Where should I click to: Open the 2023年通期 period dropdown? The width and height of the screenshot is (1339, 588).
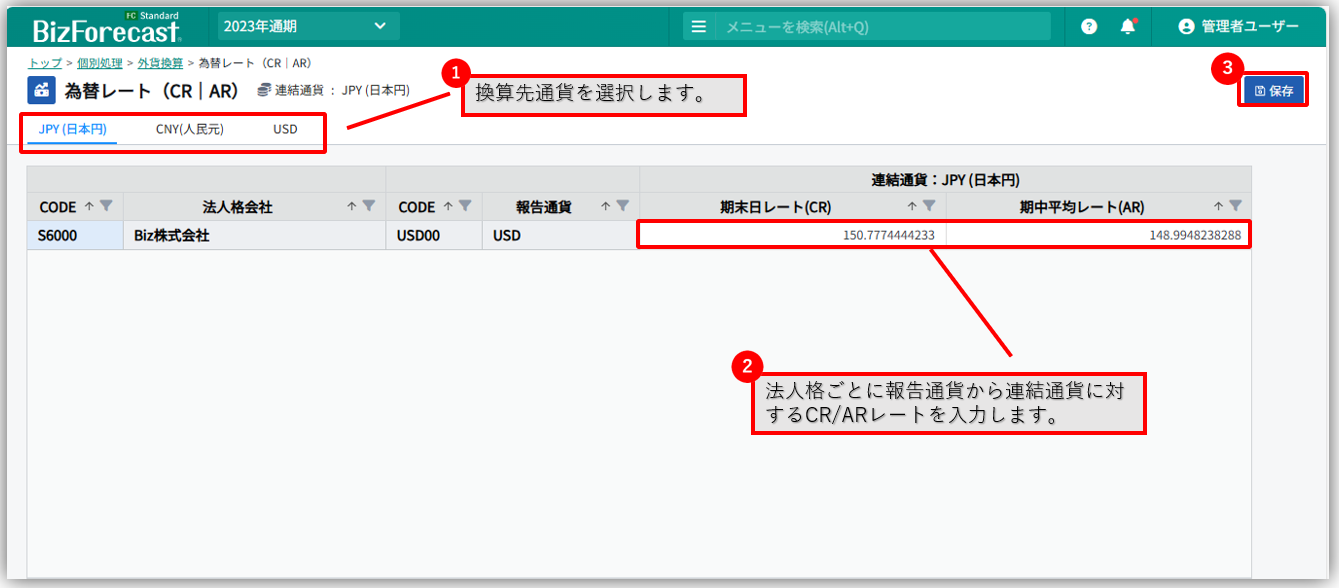(308, 26)
